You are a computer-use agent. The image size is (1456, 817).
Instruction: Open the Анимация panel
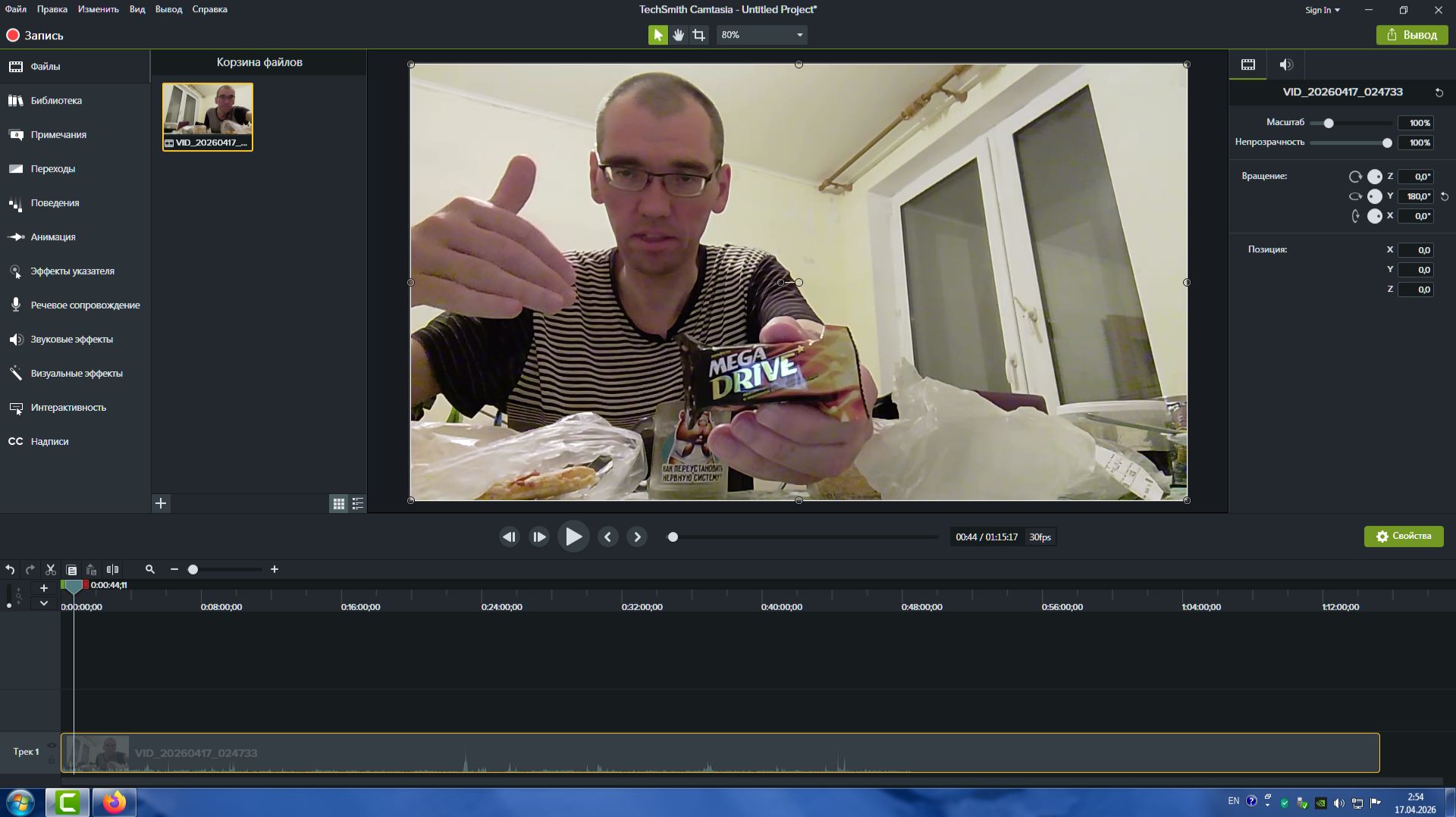click(x=75, y=237)
